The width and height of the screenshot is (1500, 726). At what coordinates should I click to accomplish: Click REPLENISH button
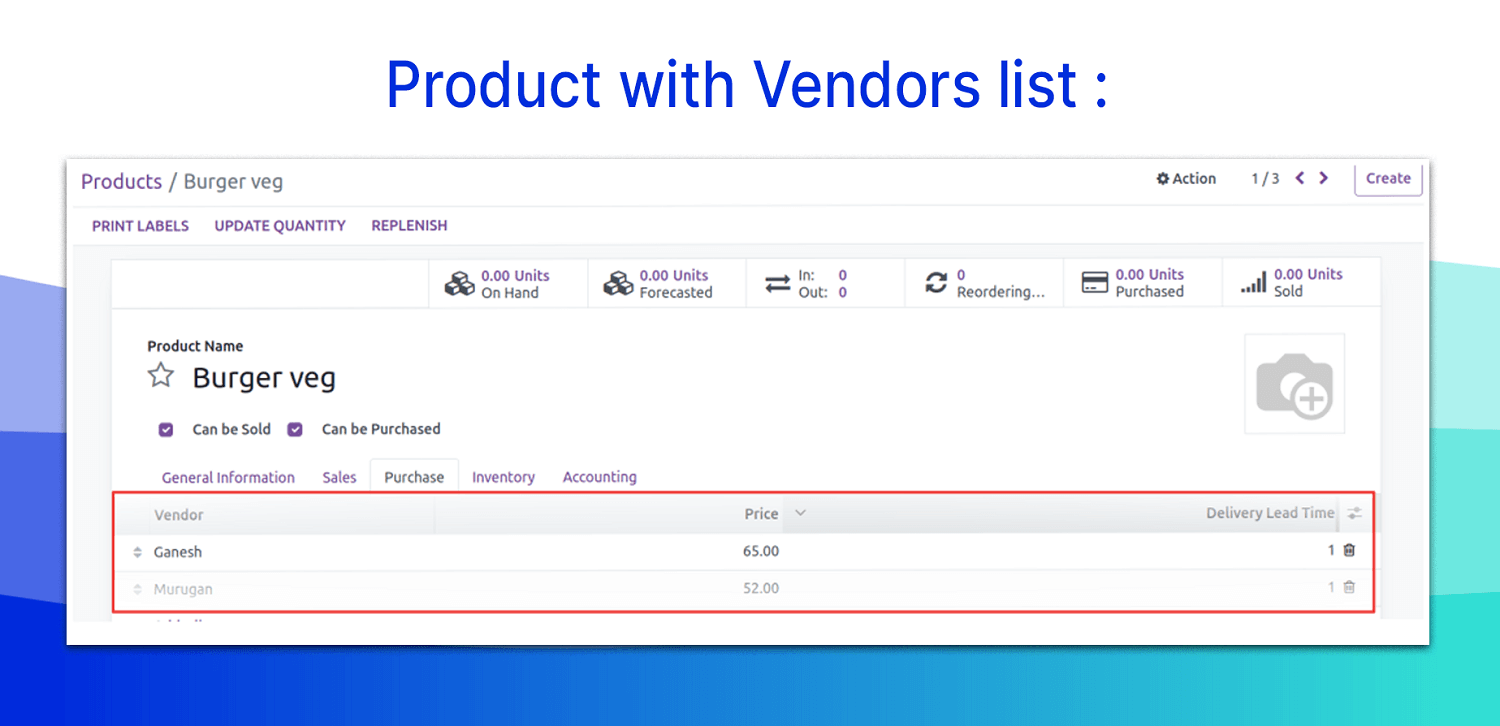(409, 226)
